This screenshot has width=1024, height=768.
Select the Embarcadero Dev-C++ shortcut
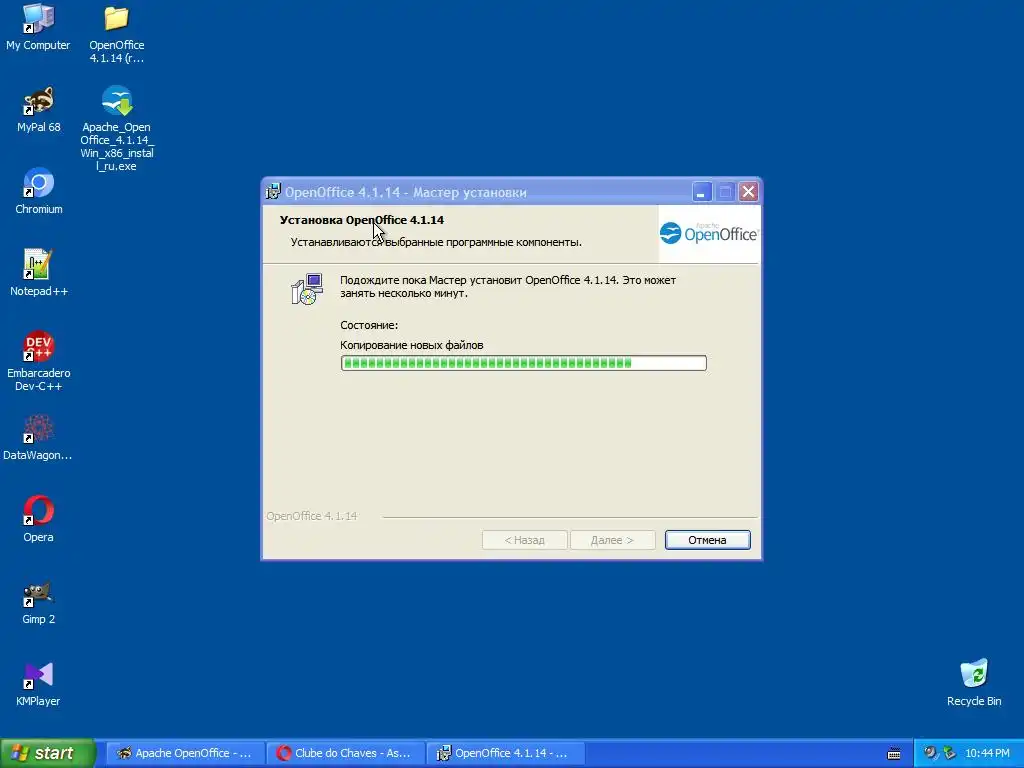pos(39,361)
